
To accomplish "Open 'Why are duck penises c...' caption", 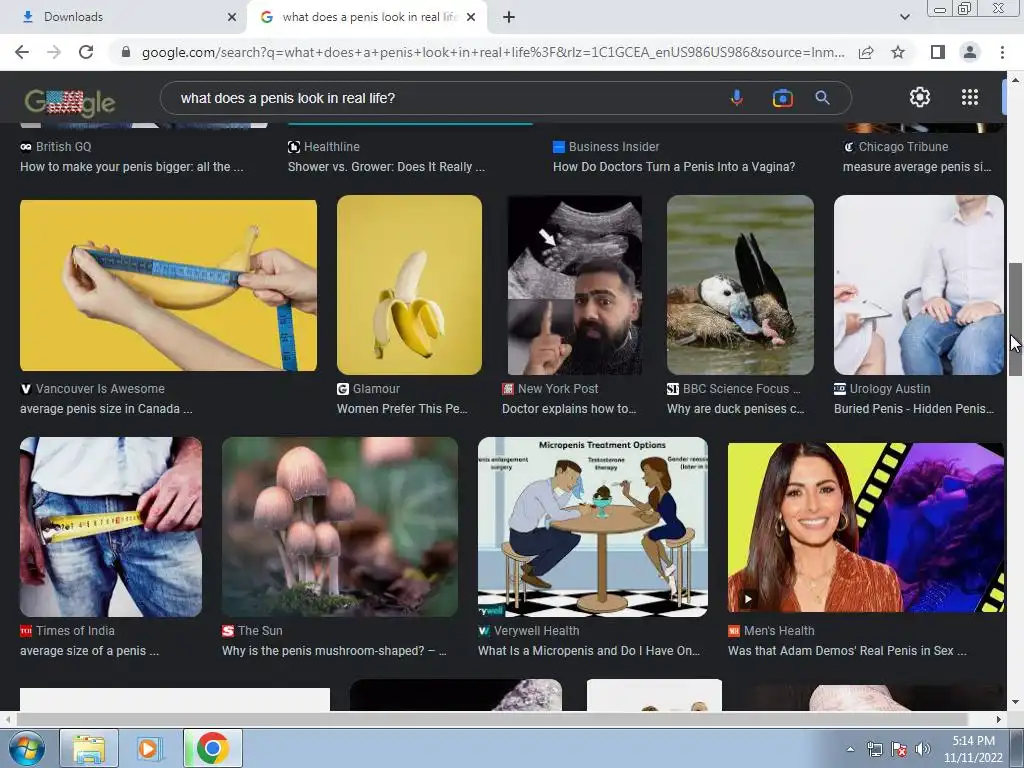I will coord(735,409).
